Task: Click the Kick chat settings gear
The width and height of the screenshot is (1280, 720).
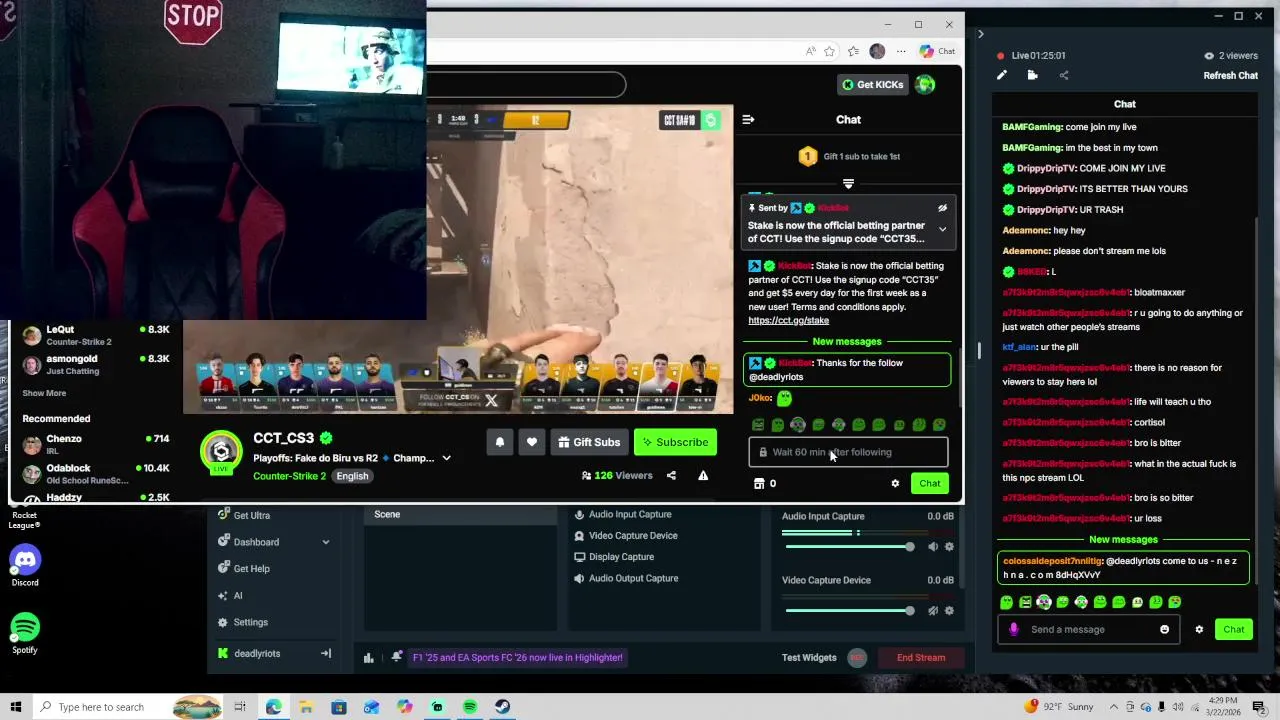Action: pyautogui.click(x=895, y=484)
